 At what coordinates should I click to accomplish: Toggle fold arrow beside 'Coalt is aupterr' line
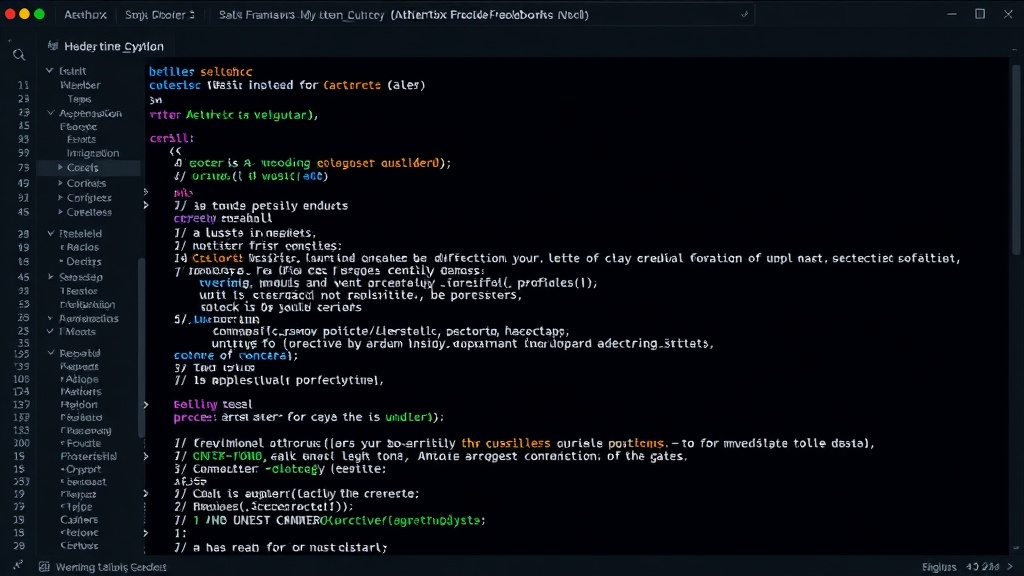click(x=146, y=494)
